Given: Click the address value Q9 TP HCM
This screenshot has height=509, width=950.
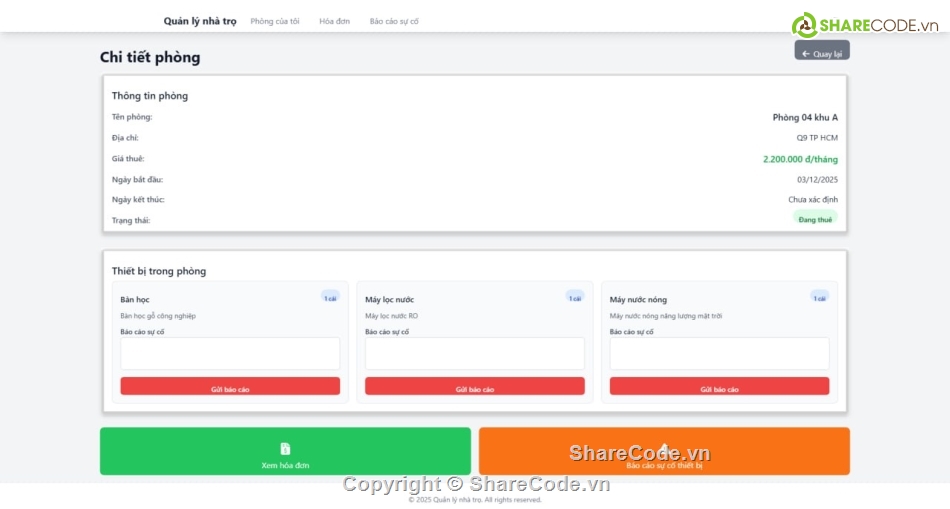Looking at the screenshot, I should coord(817,138).
